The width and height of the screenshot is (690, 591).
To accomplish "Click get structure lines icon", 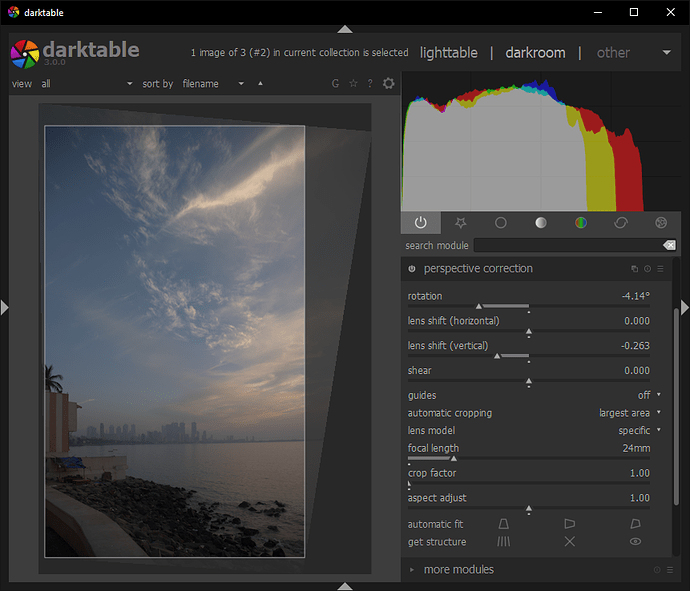I will click(503, 542).
